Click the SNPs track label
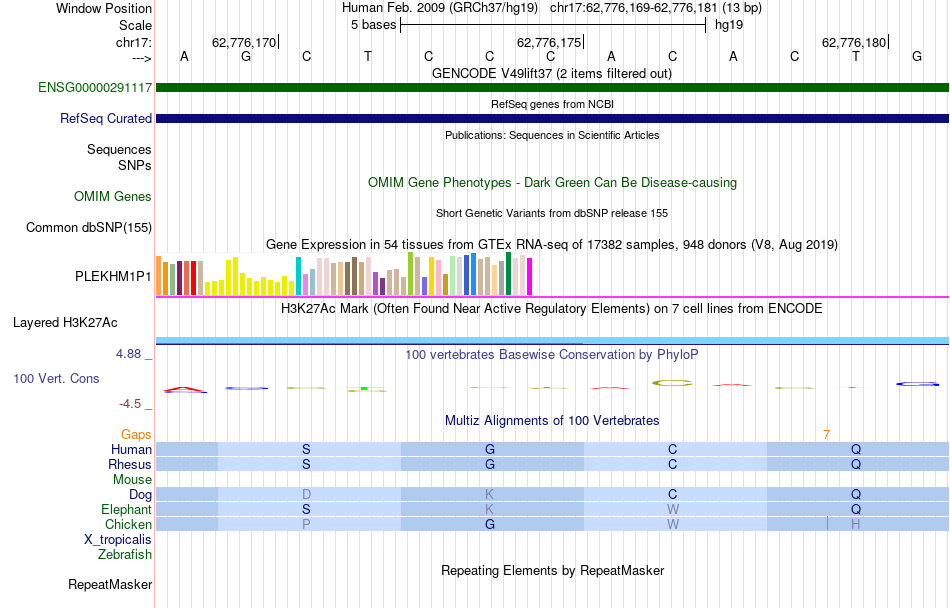Screen dimensions: 950x608 (135, 165)
